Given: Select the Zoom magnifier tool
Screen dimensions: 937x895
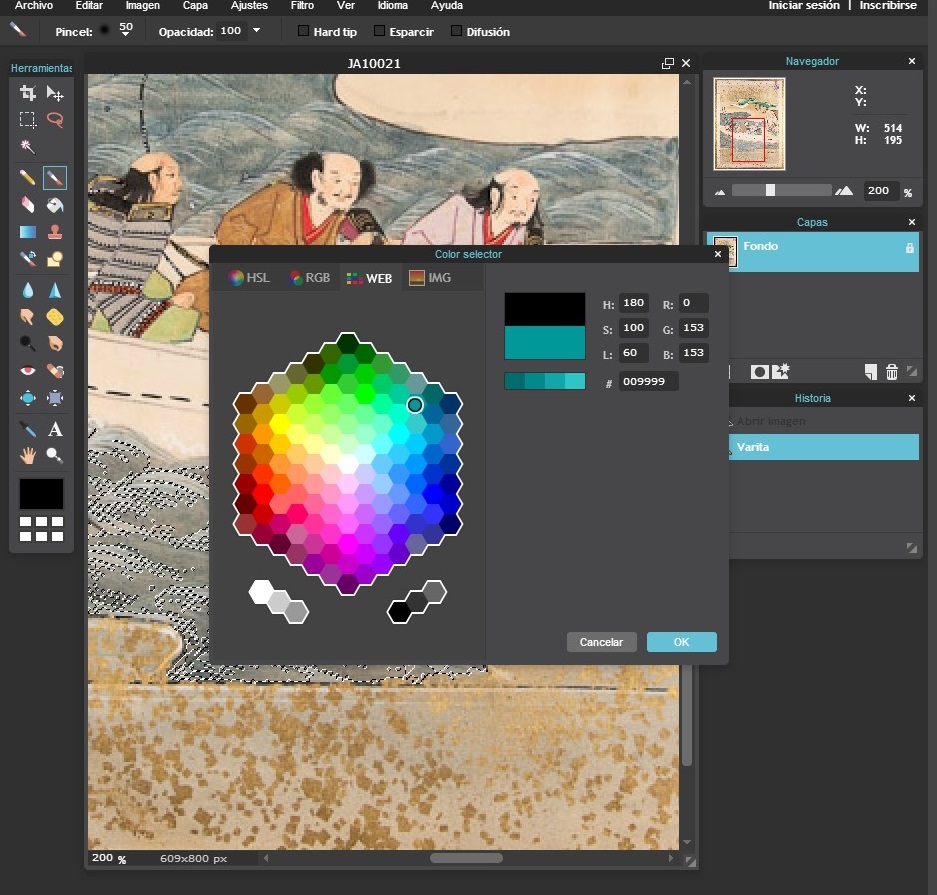Looking at the screenshot, I should (x=55, y=456).
